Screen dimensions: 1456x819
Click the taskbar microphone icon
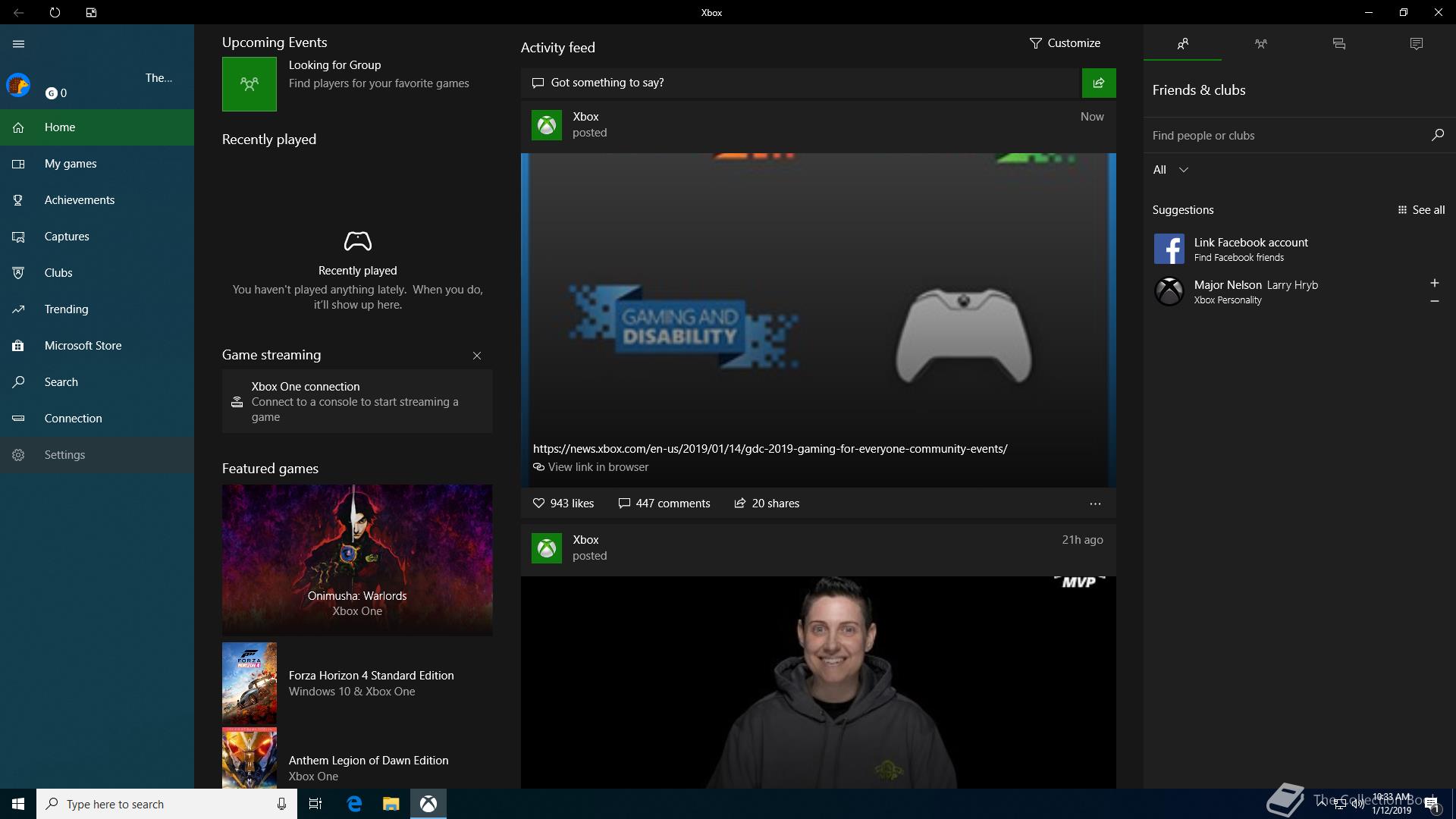coord(281,804)
